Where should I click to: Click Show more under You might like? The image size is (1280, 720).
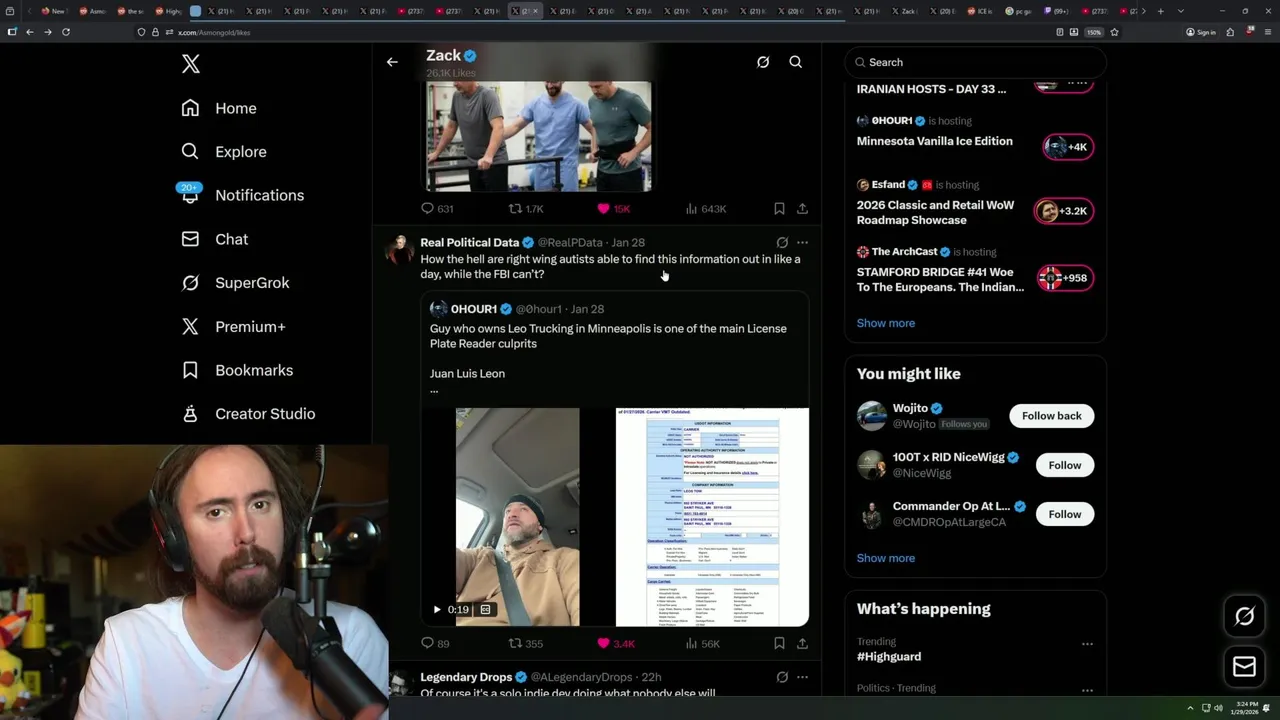(x=886, y=558)
